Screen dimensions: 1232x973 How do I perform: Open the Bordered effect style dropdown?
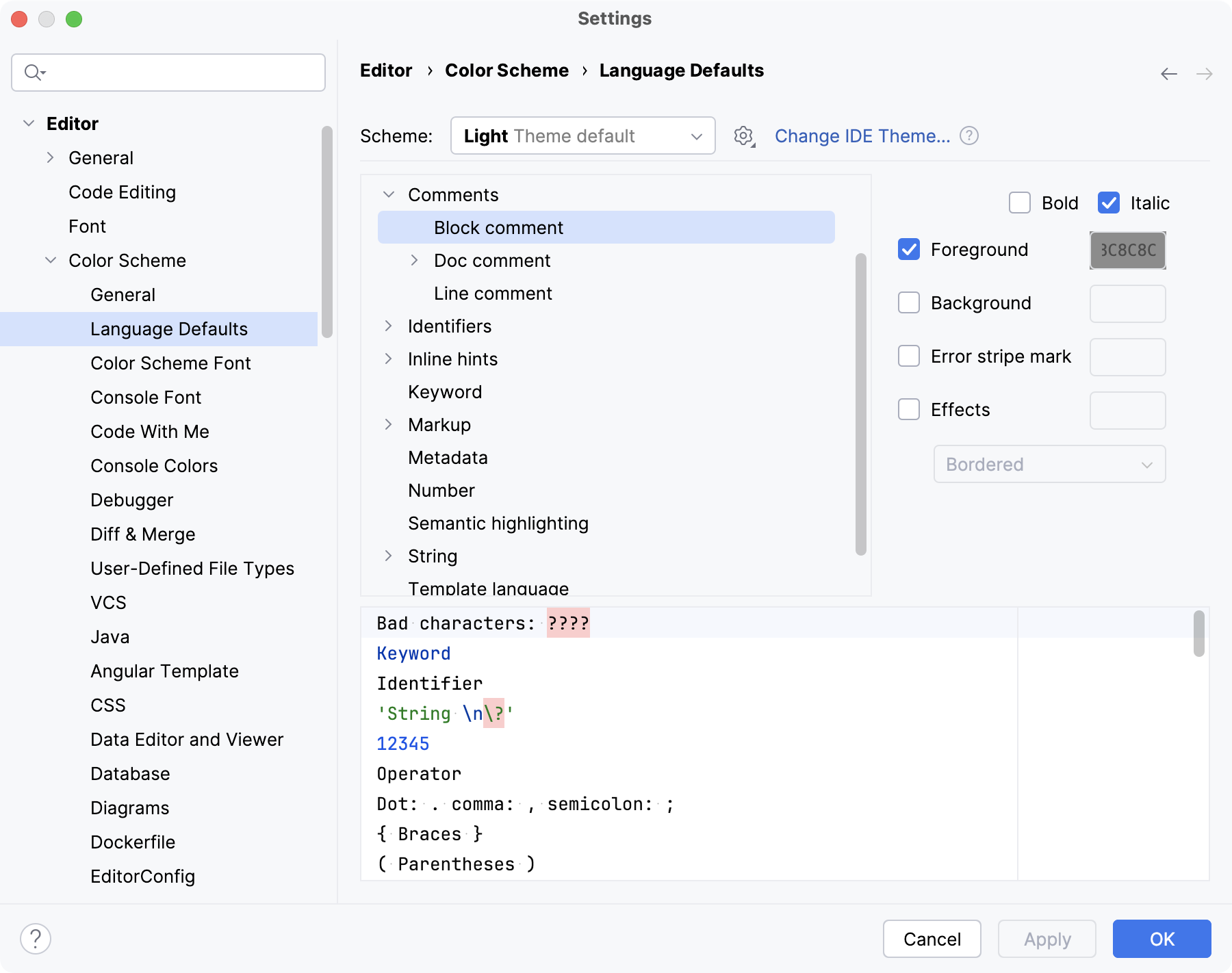pos(1049,464)
